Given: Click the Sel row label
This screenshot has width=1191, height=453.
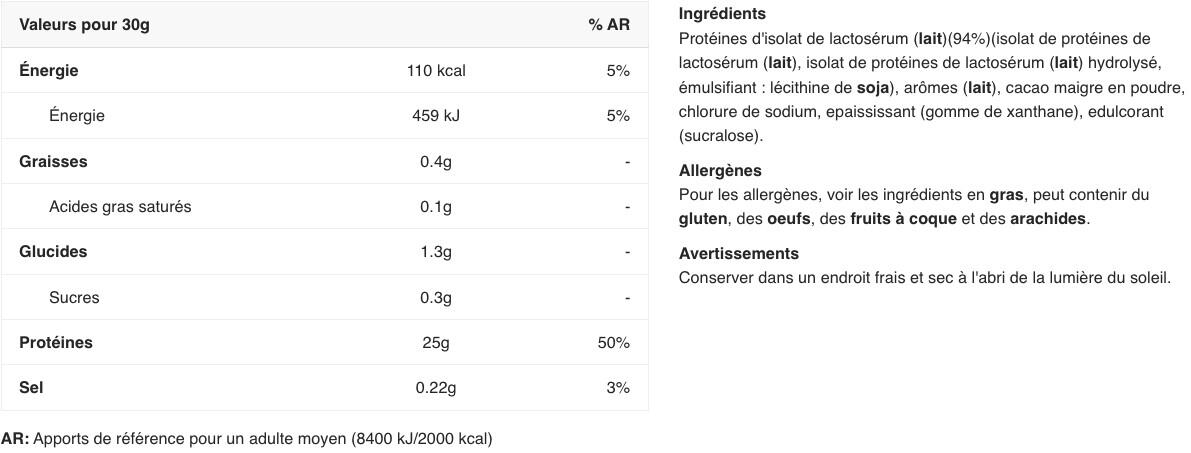Looking at the screenshot, I should tap(31, 388).
